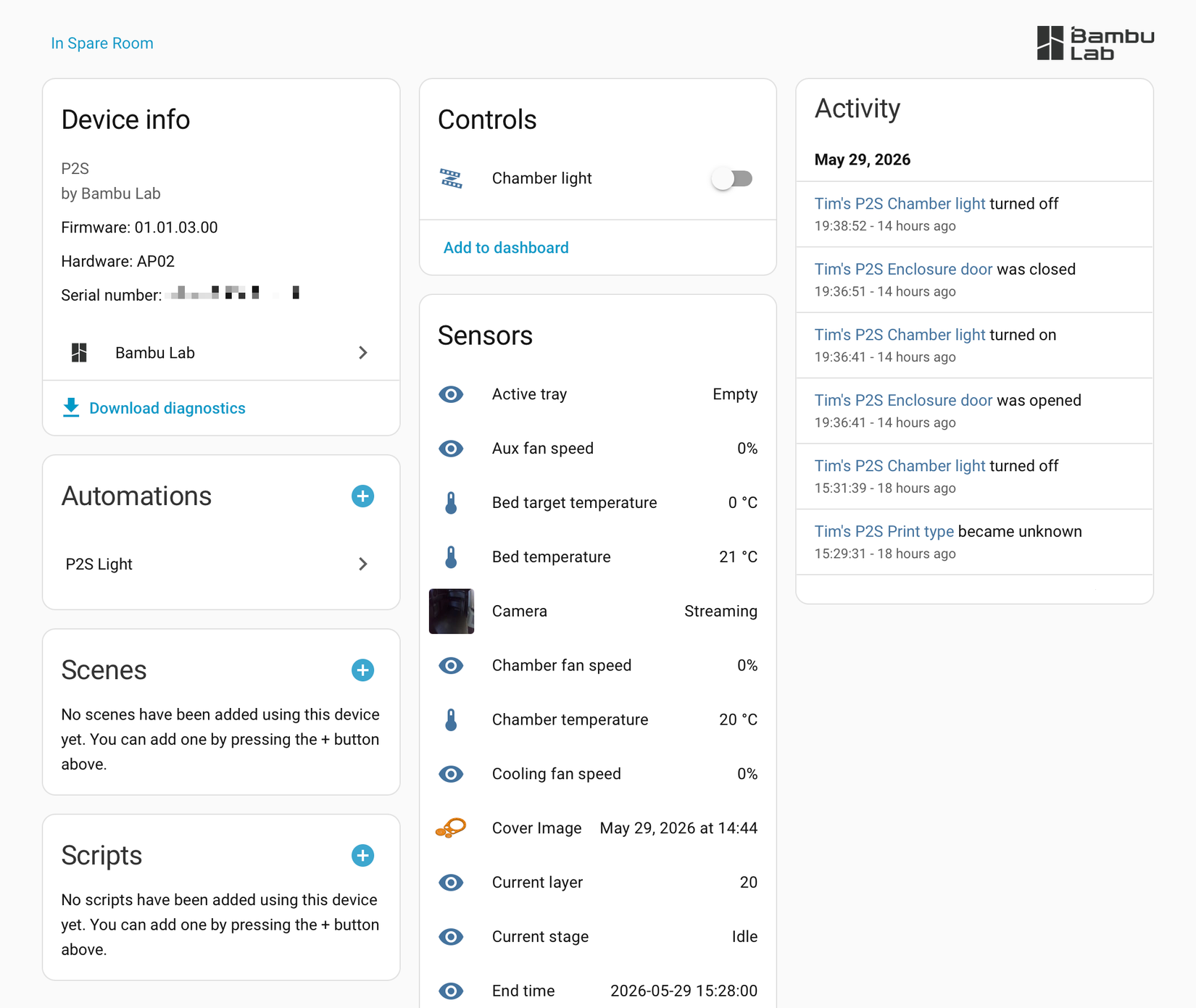Open Chamber light link at 15:31:39 entry
The image size is (1196, 1008).
(900, 466)
